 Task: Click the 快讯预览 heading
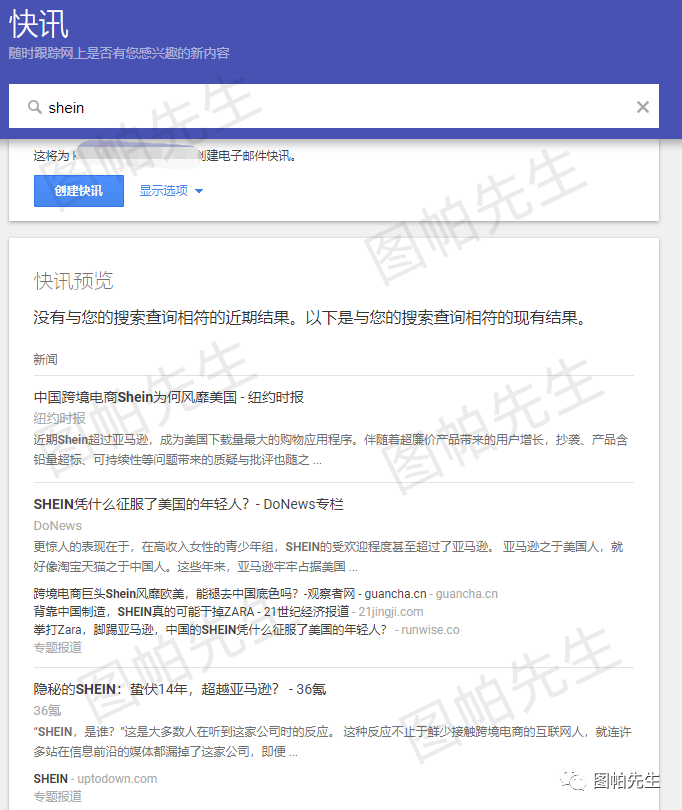tap(74, 279)
